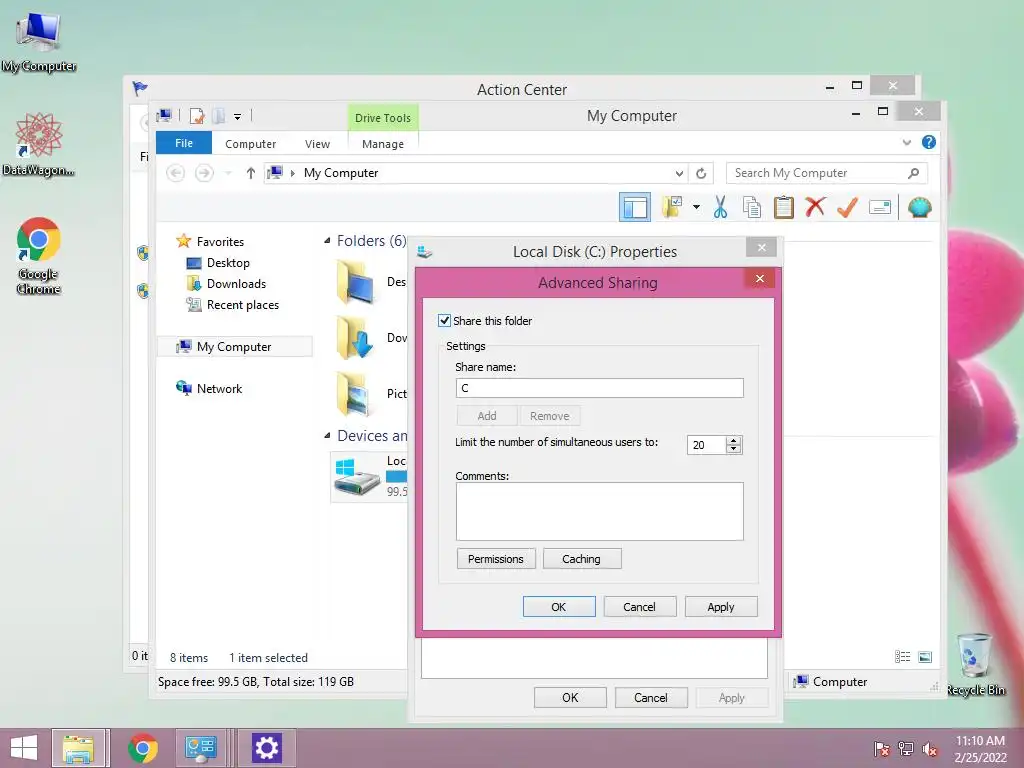Click Apply in Advanced Sharing dialog
Viewport: 1024px width, 768px height.
720,607
